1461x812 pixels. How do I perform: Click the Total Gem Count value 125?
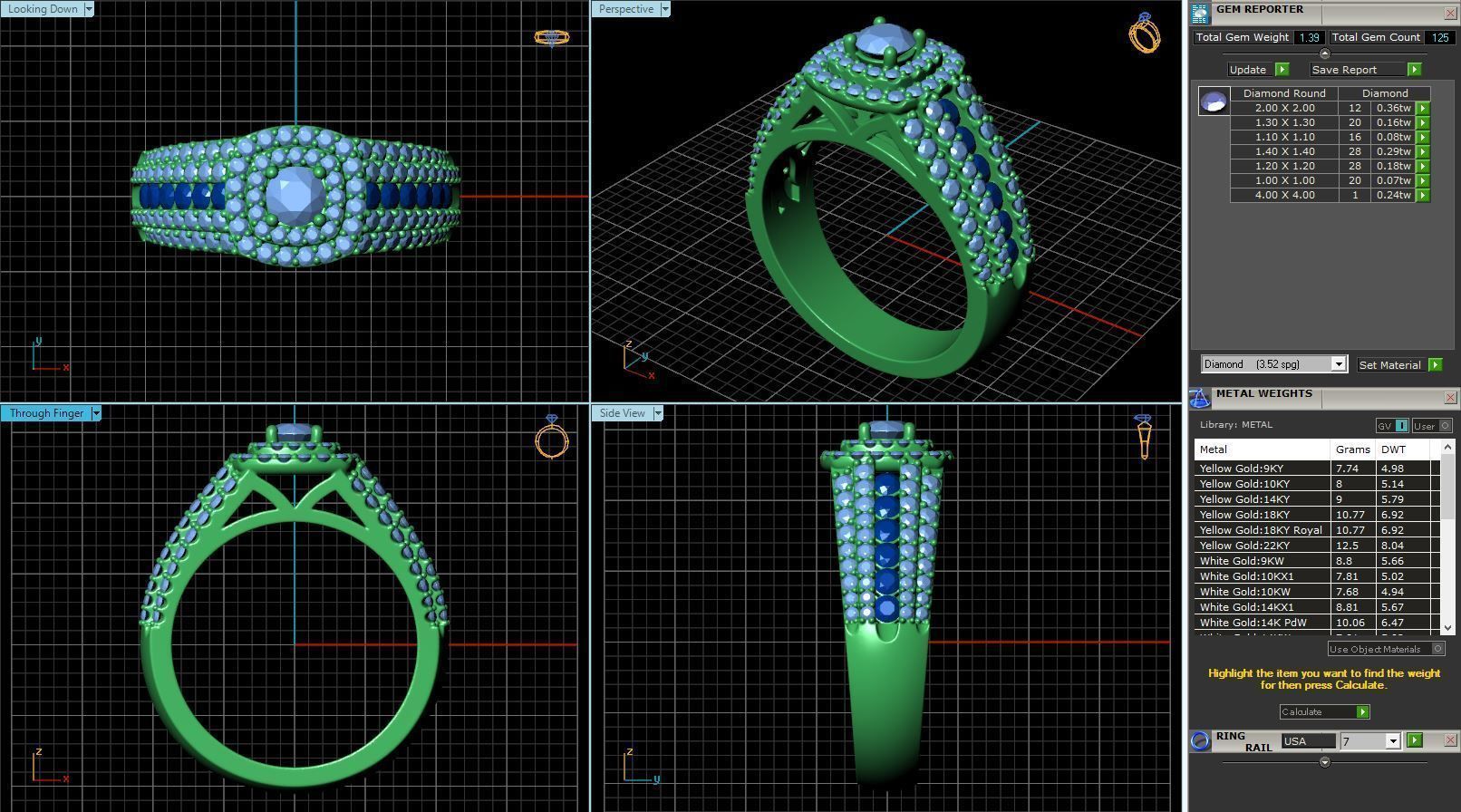(1439, 37)
